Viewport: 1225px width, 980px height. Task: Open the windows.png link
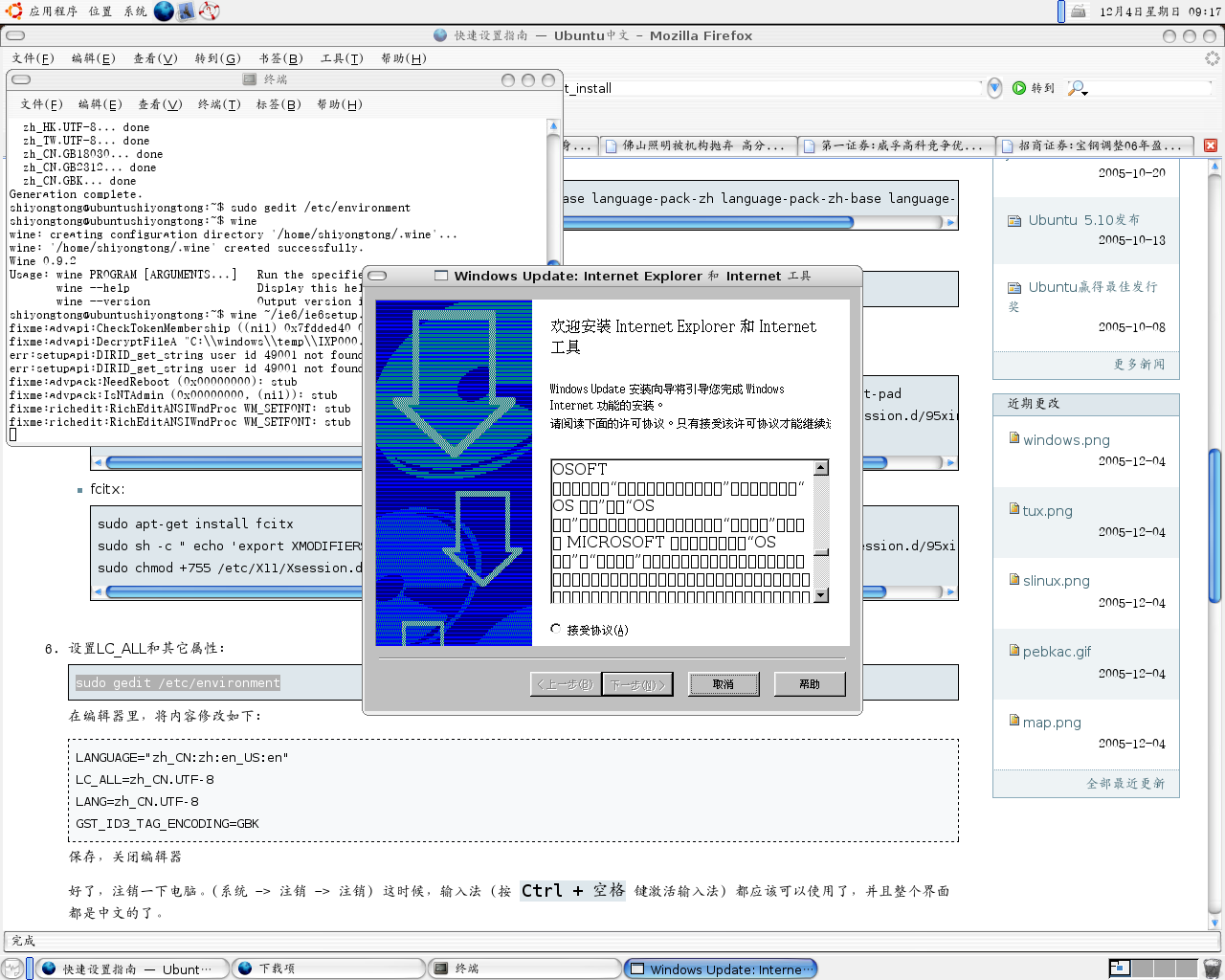[x=1066, y=440]
